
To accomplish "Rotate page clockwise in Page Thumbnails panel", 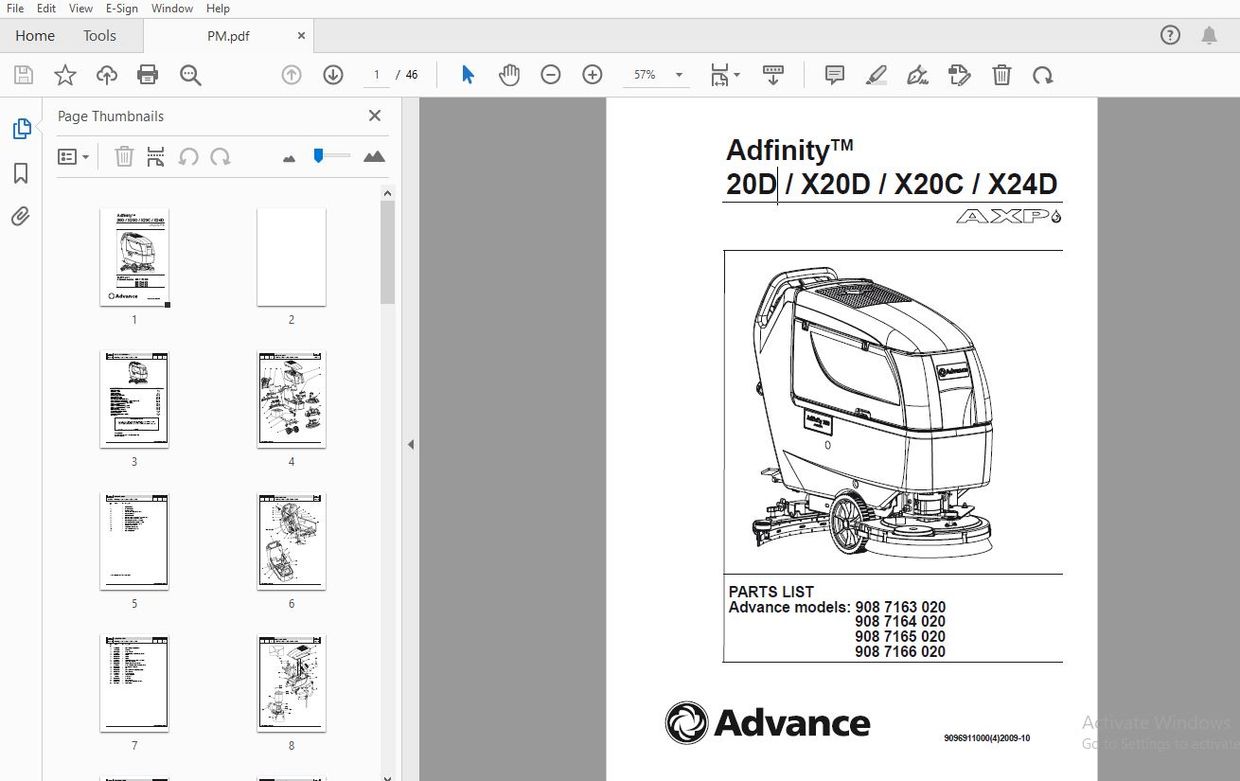I will click(219, 157).
